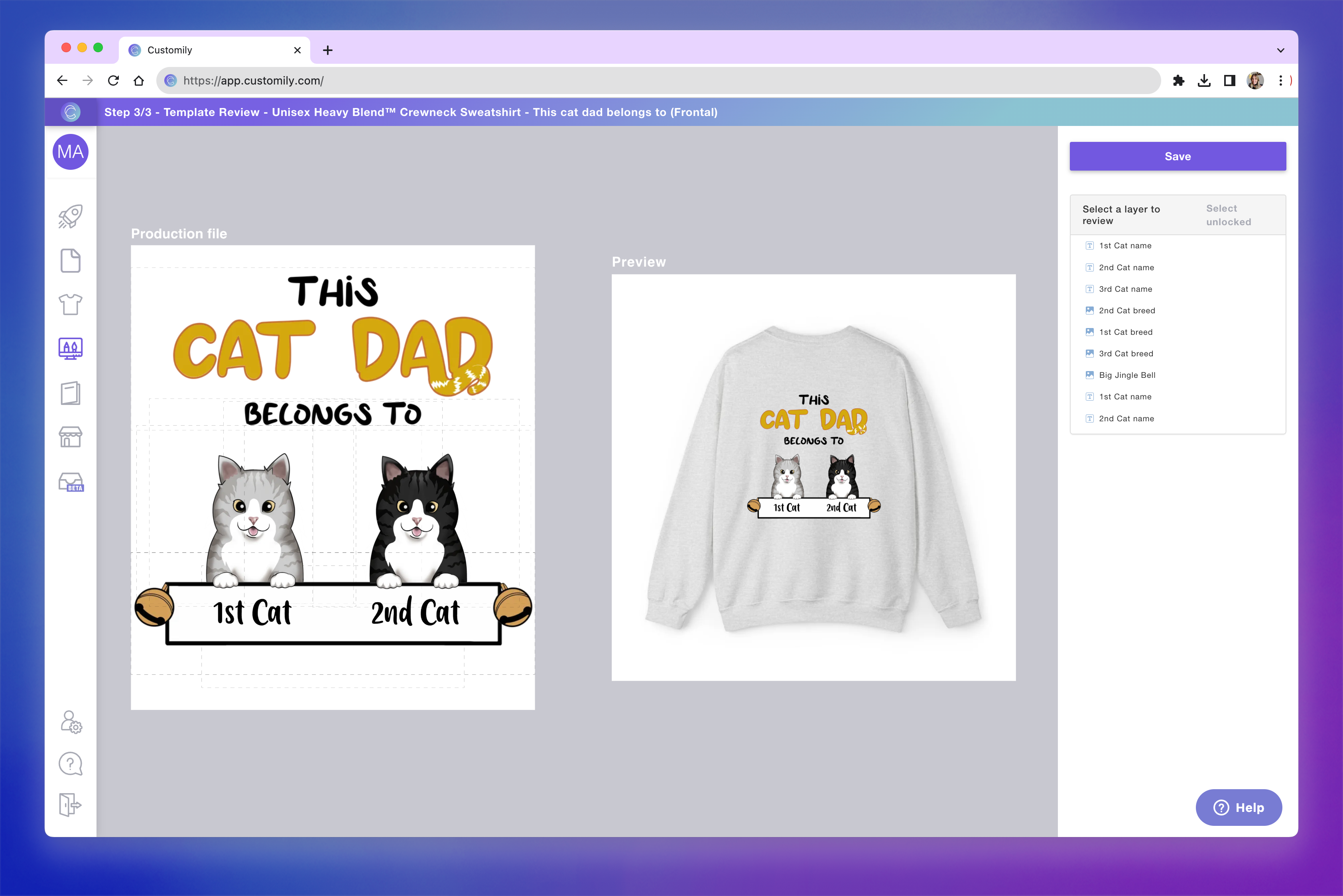Select the Big Jingle Bell layer
This screenshot has height=896, width=1343.
coord(1127,375)
